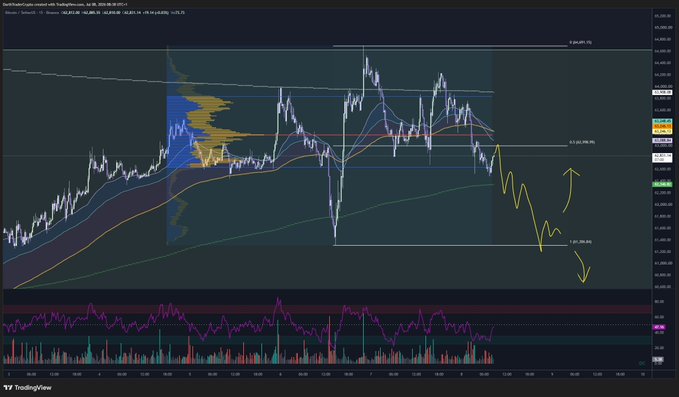Click the 60,600.00 price scale tick
The image size is (679, 397).
point(663,286)
